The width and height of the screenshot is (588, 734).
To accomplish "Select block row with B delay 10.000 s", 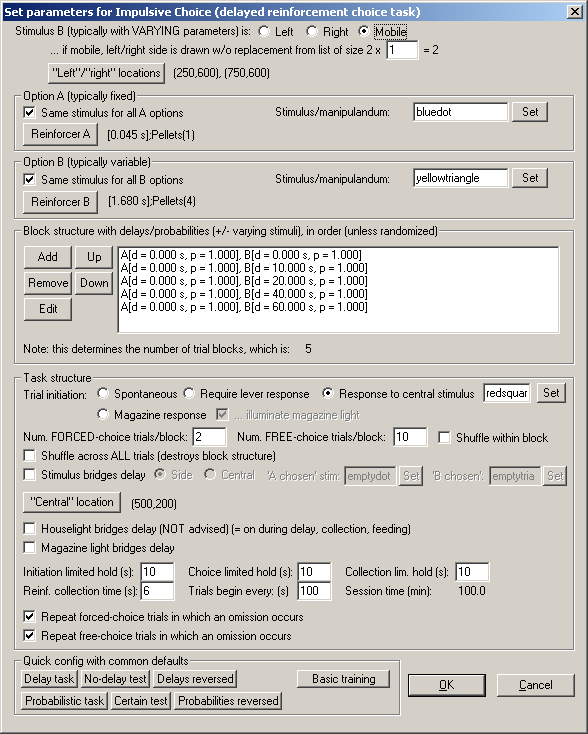I will coord(338,268).
